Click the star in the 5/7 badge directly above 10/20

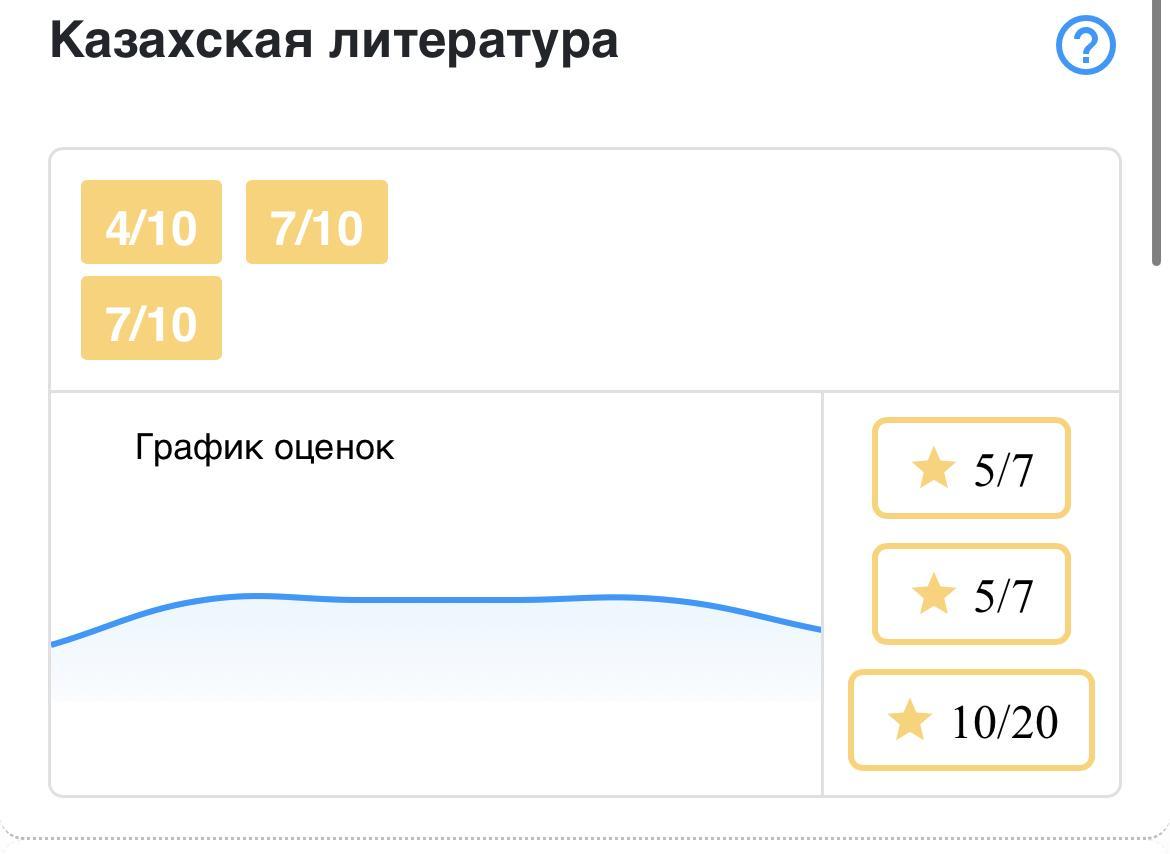click(933, 594)
